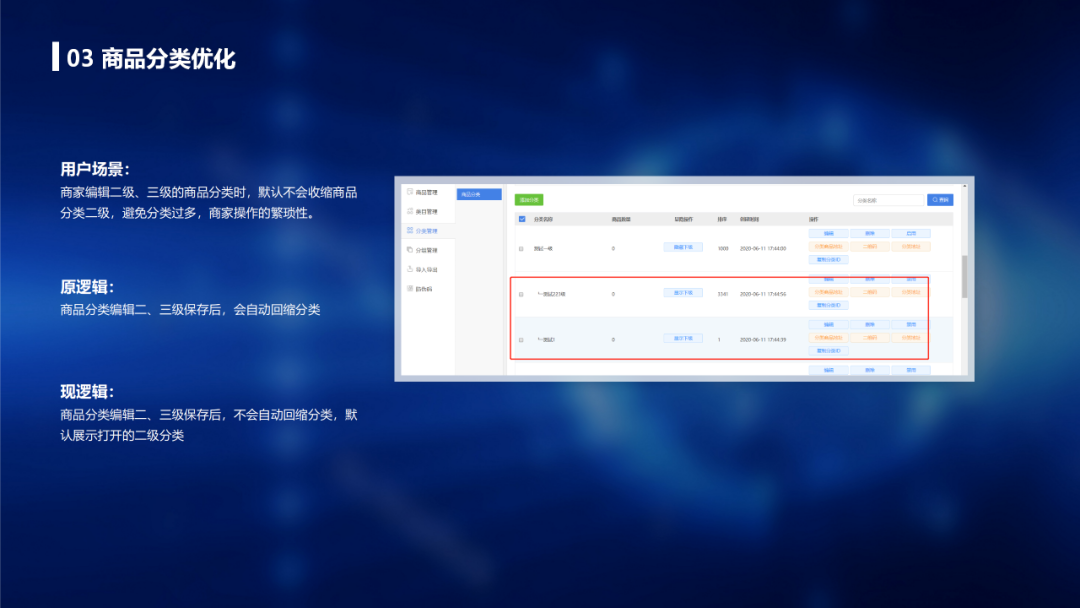Open 分组管理 via its sidebar icon
Image resolution: width=1080 pixels, height=608 pixels.
point(410,250)
